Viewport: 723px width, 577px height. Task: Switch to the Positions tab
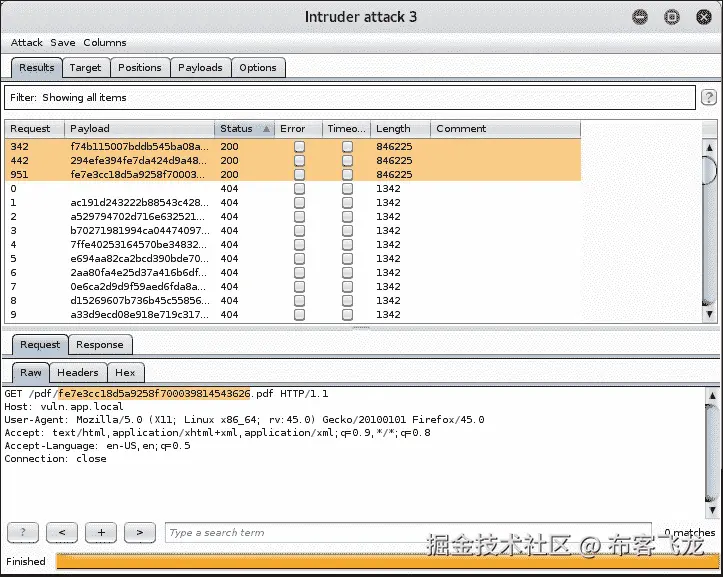140,67
